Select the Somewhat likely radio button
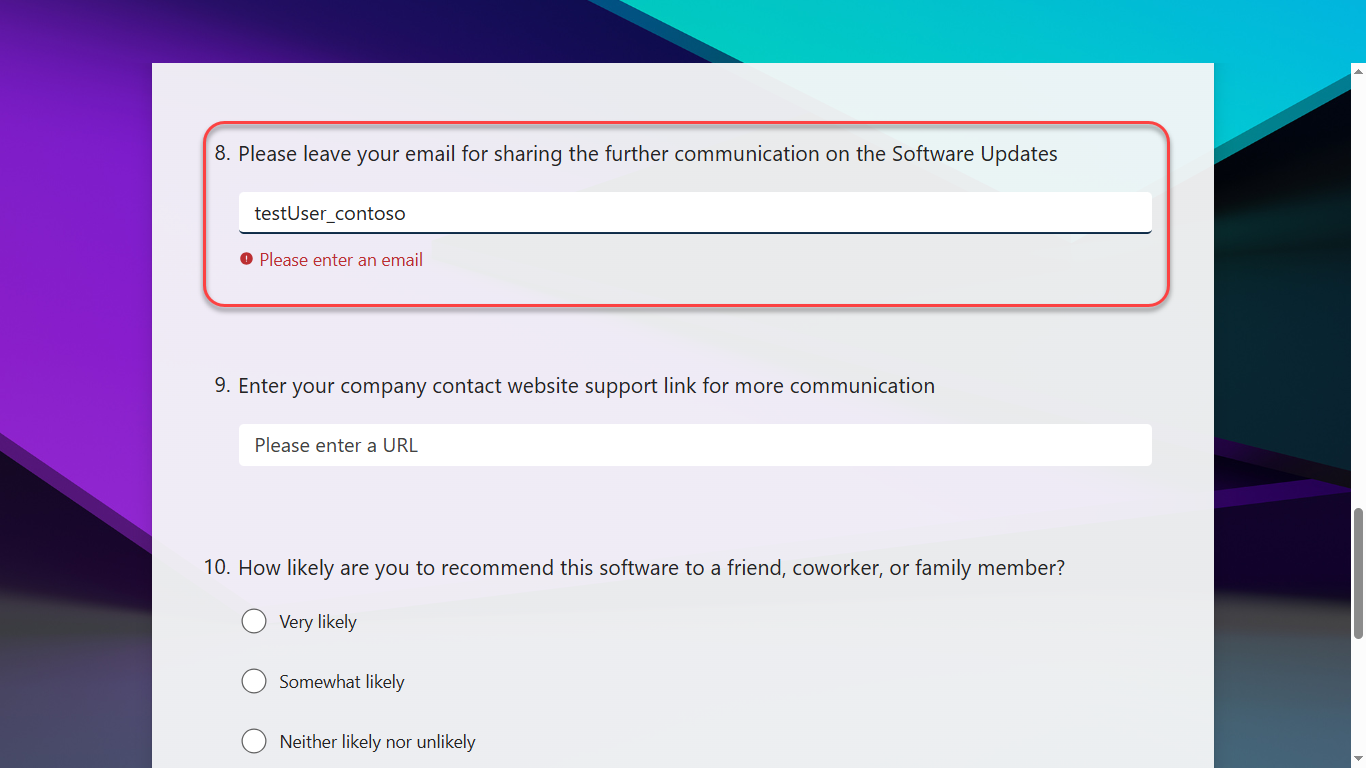 pos(254,681)
